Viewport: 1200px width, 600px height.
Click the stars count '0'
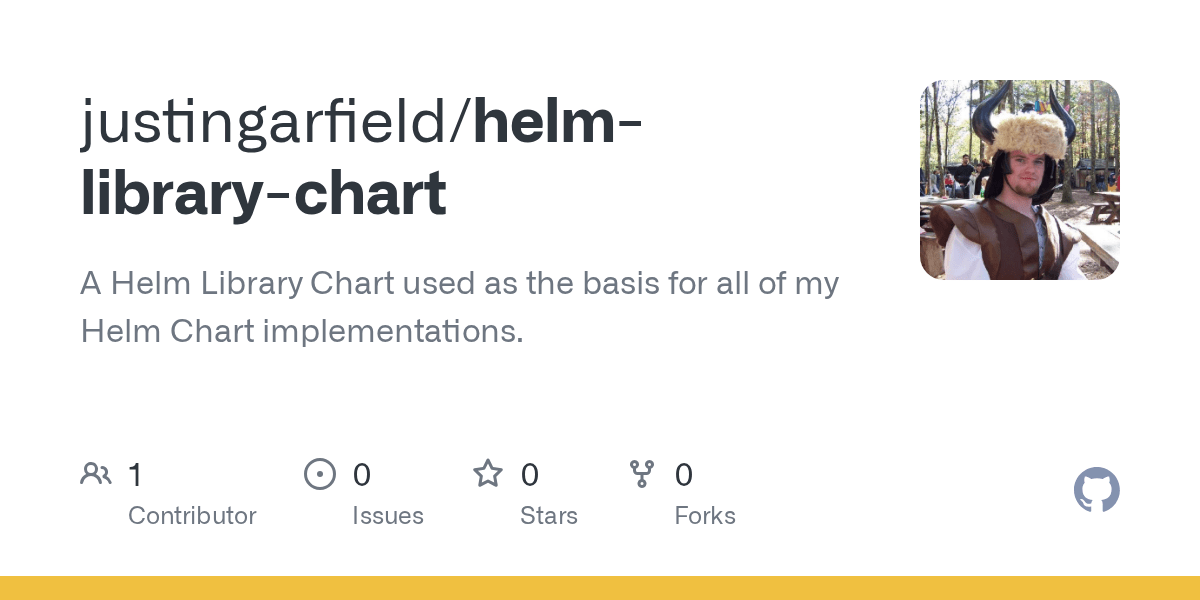click(x=530, y=474)
